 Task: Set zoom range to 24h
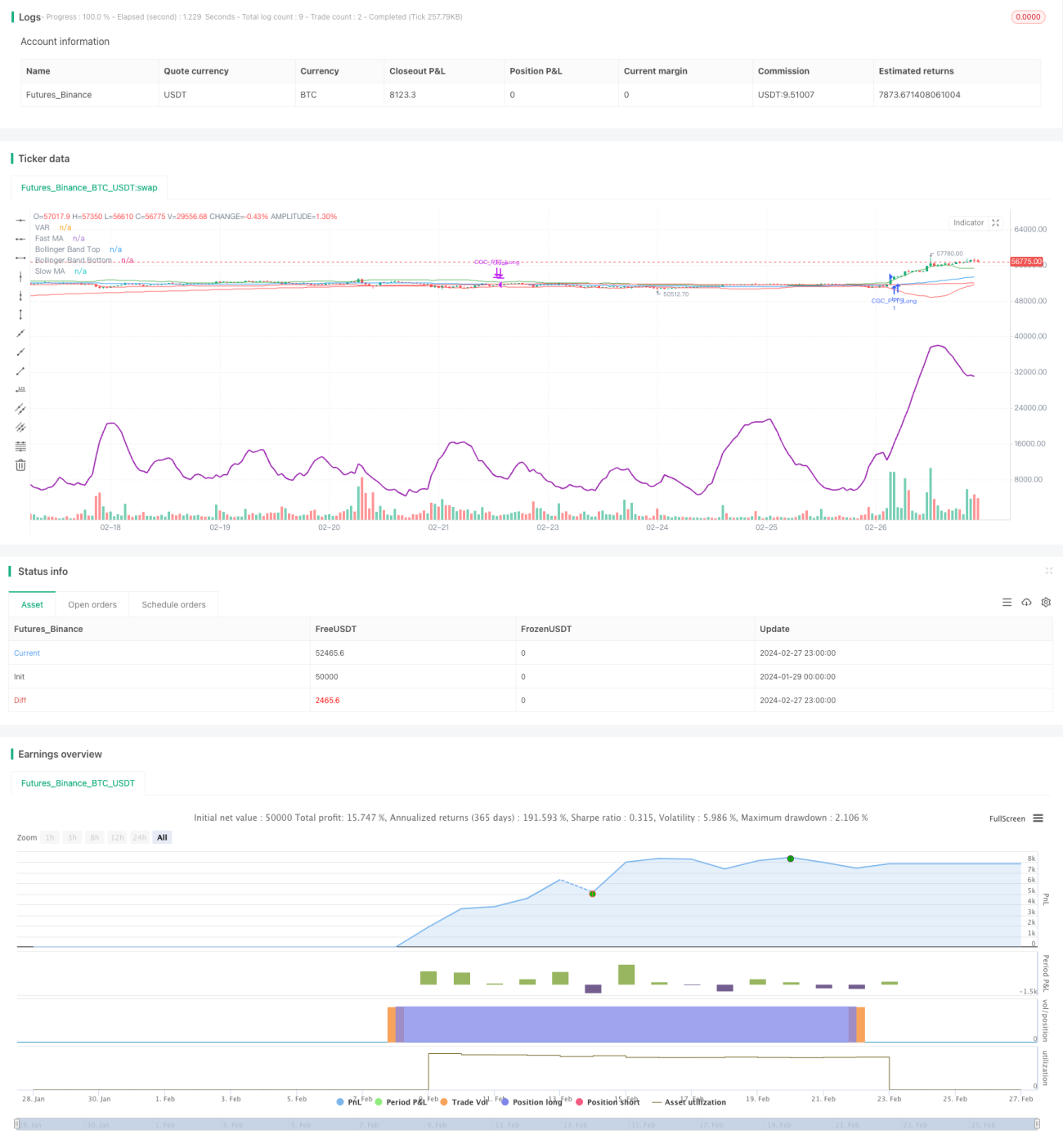[x=140, y=837]
